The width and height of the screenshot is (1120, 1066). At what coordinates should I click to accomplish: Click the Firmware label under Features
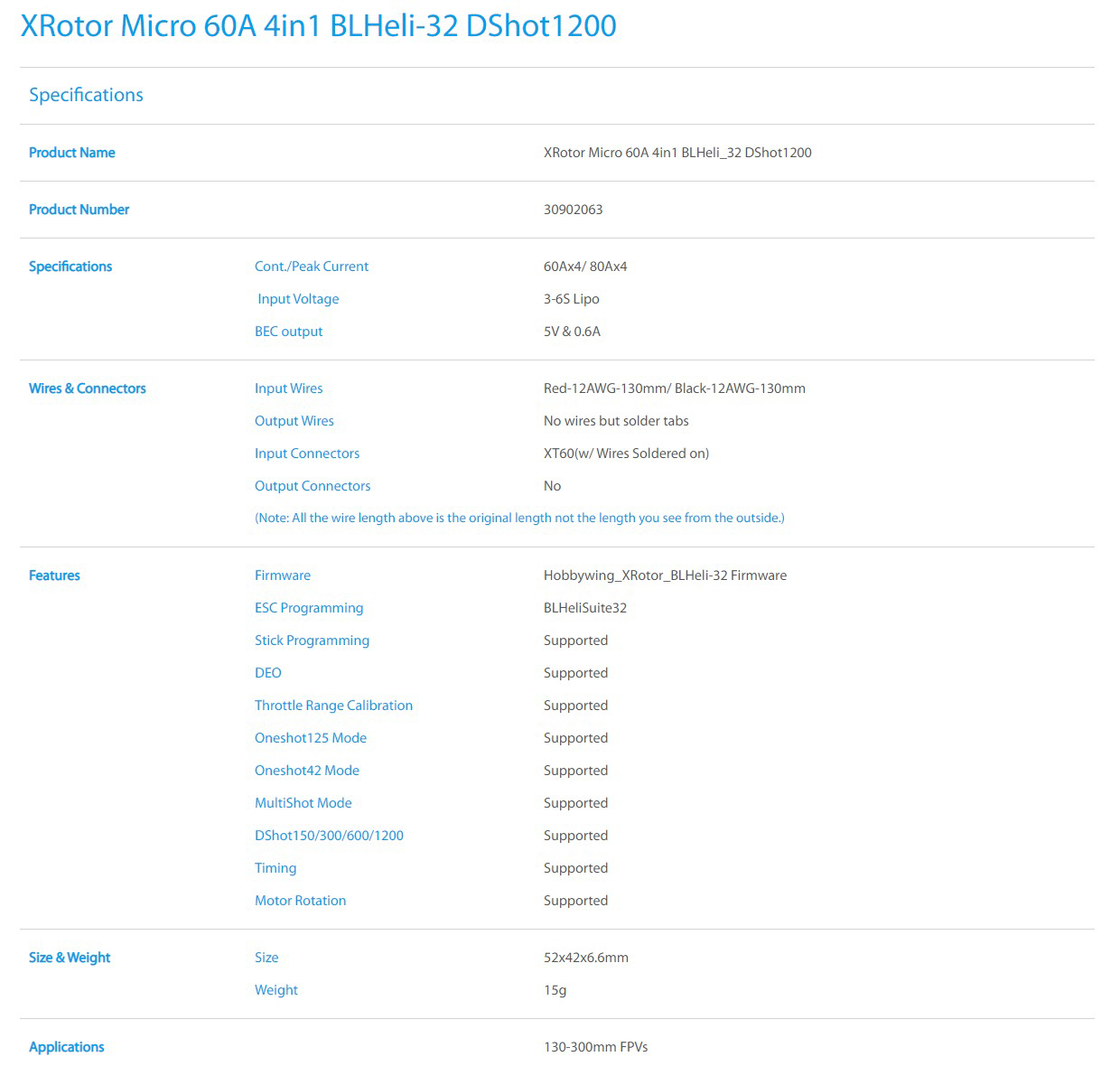282,575
